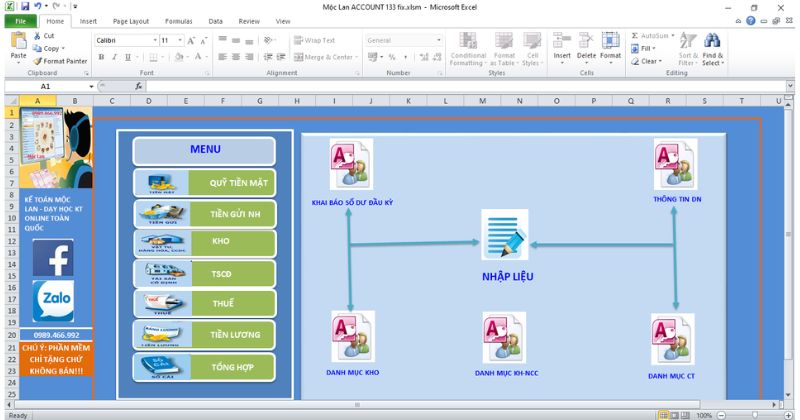Open the font name Calibri dropdown
The height and width of the screenshot is (420, 800).
click(x=155, y=40)
